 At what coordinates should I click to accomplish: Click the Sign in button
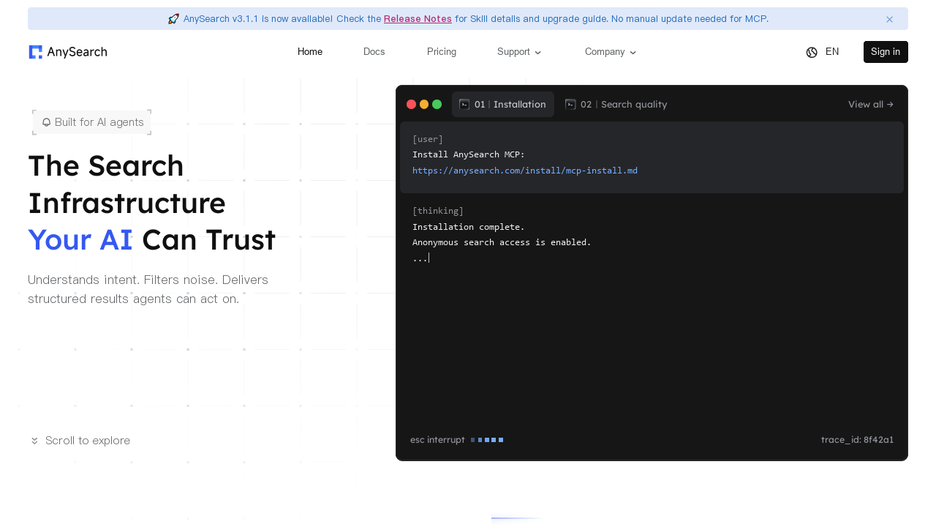885,52
